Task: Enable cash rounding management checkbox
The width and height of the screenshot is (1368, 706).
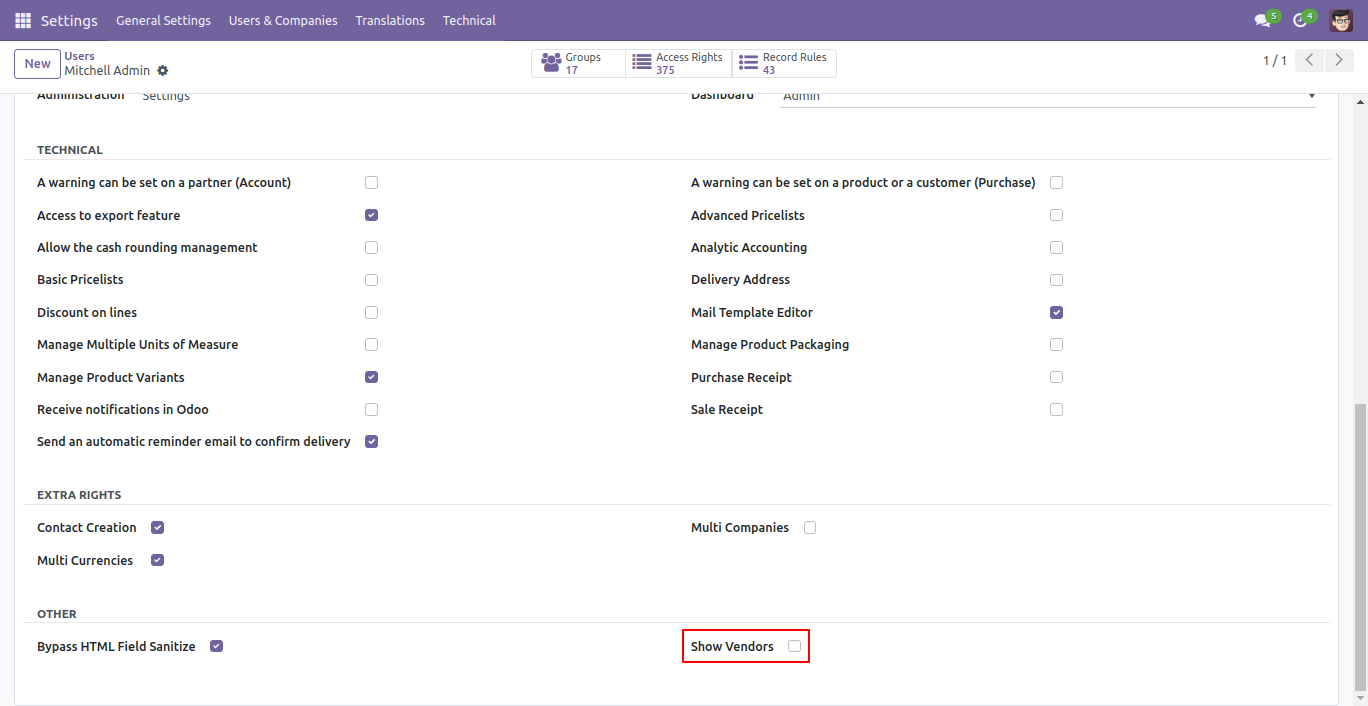Action: [372, 247]
